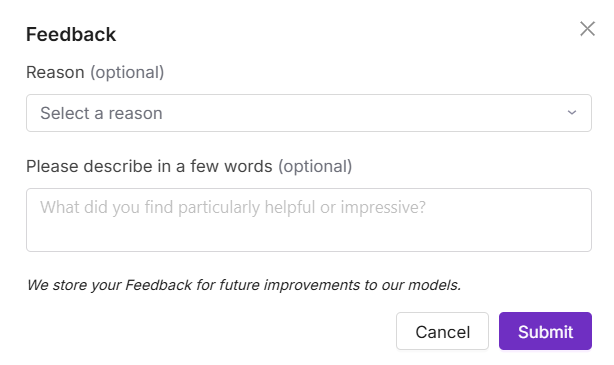Select the purple Submit button

click(545, 331)
